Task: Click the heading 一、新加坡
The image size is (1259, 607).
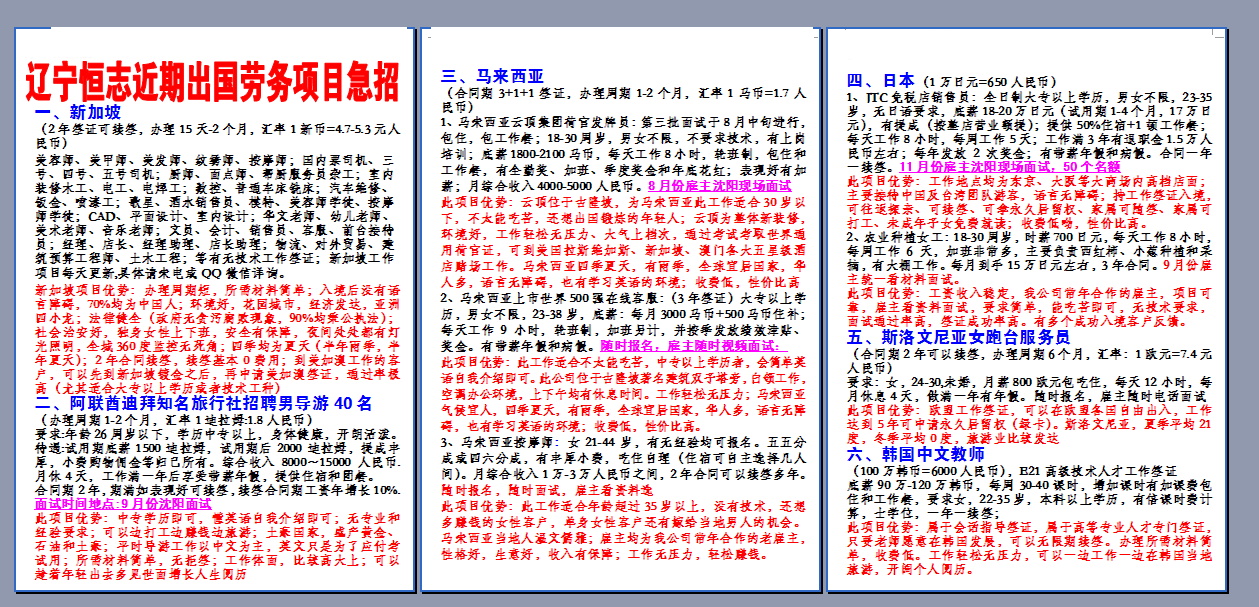Action: (x=77, y=112)
